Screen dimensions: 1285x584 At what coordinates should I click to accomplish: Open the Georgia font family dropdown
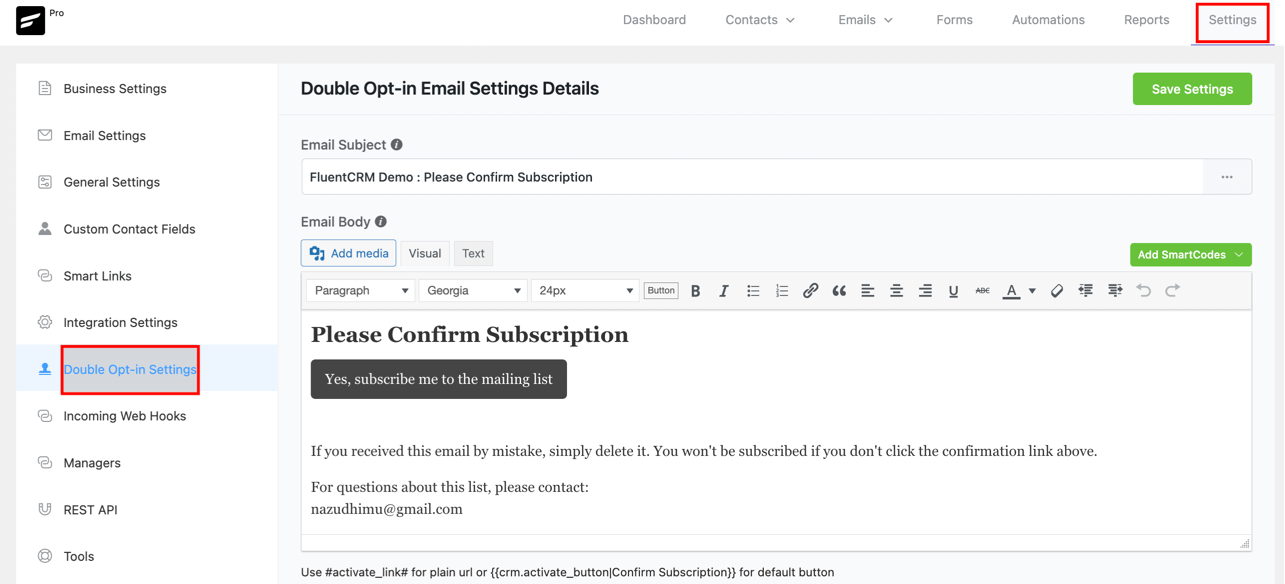473,291
